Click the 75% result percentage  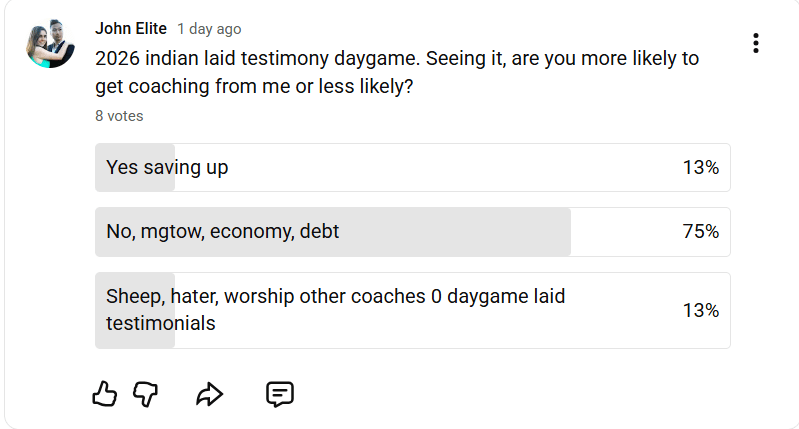coord(700,232)
